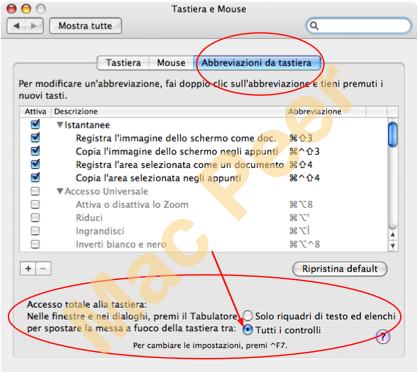Select the Riduci row text
Viewport: 417px width, 372px height.
click(89, 218)
